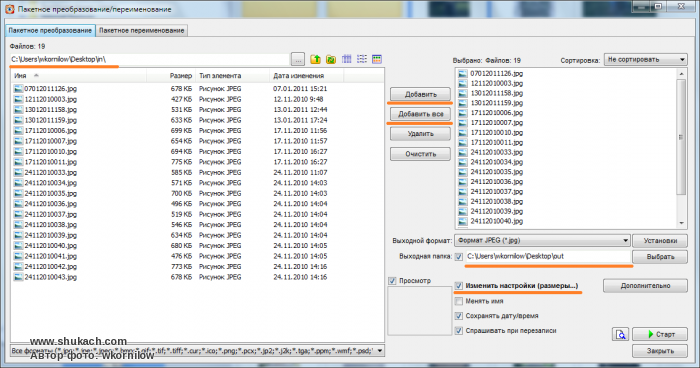Select 17112010011.jpg in the source list
700x368 pixels.
point(50,162)
